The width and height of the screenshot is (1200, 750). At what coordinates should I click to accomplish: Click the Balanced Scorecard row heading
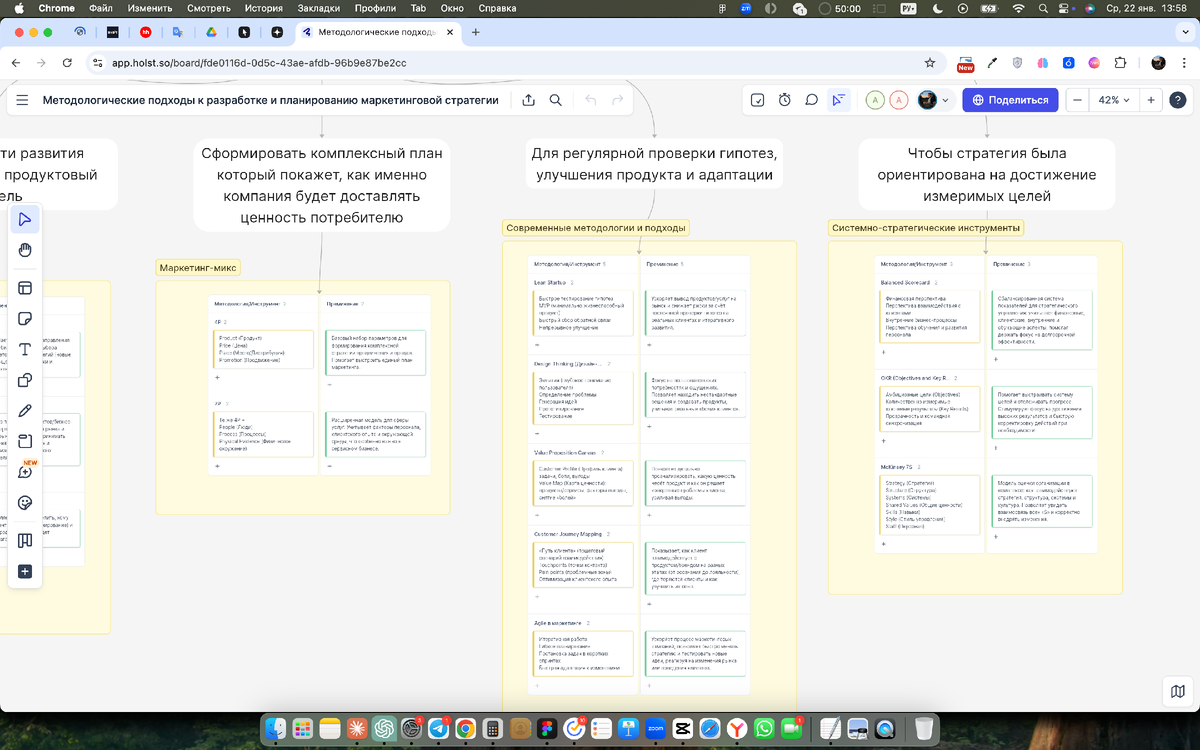(906, 283)
